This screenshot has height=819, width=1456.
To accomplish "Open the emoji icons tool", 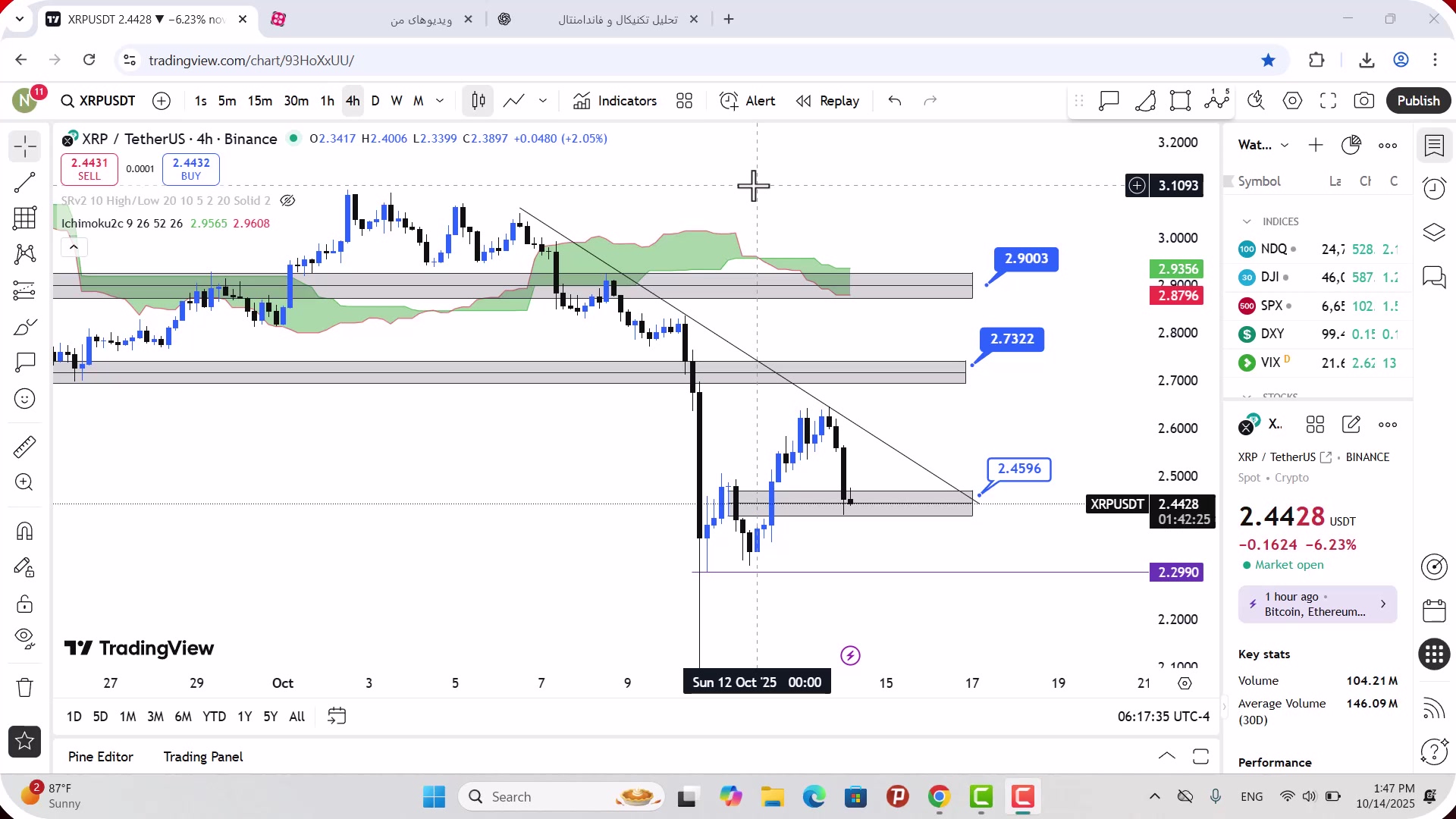I will (x=24, y=399).
